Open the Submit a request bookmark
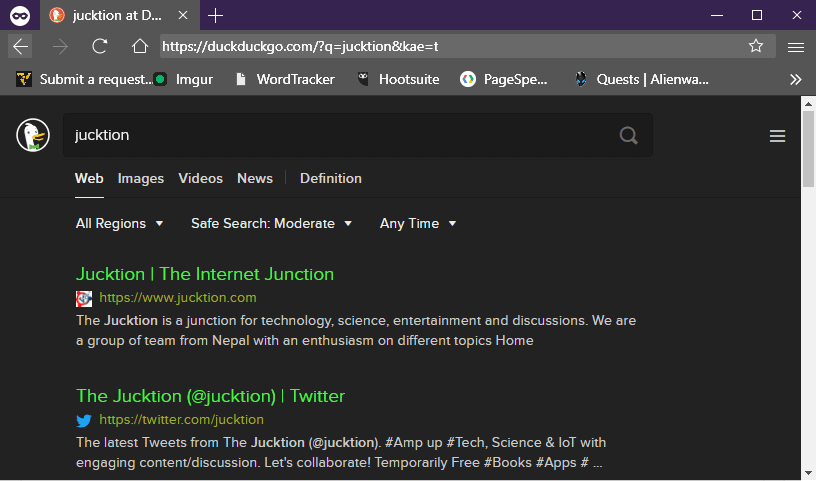 pos(83,79)
